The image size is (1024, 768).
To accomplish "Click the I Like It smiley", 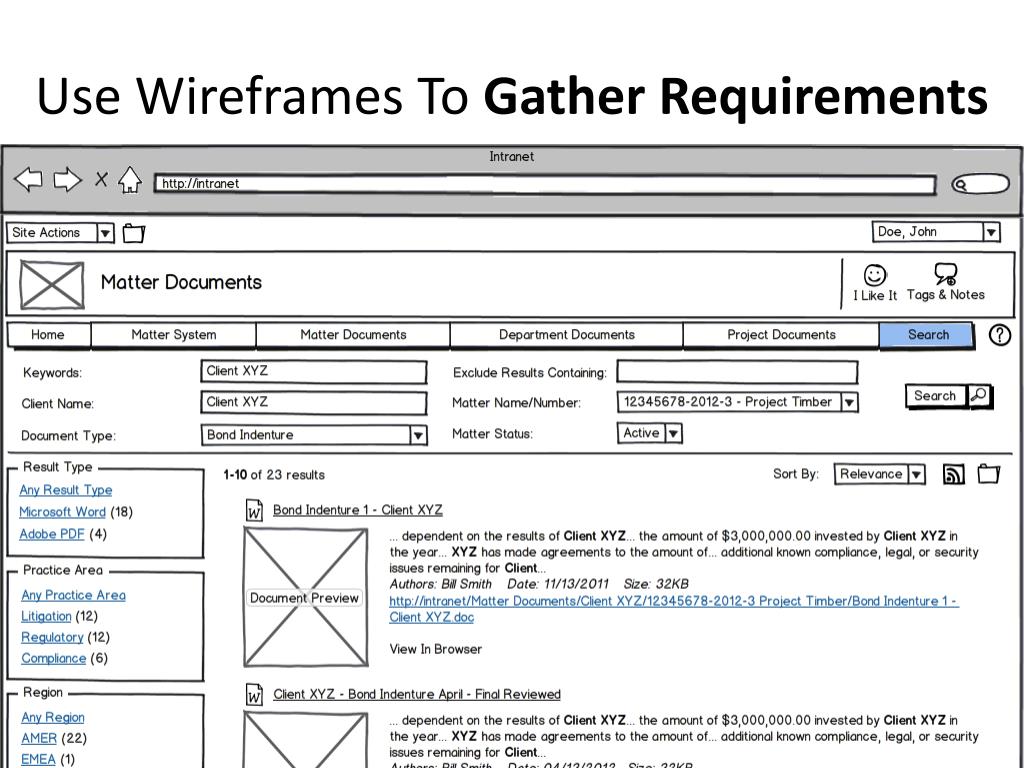I will [x=875, y=276].
